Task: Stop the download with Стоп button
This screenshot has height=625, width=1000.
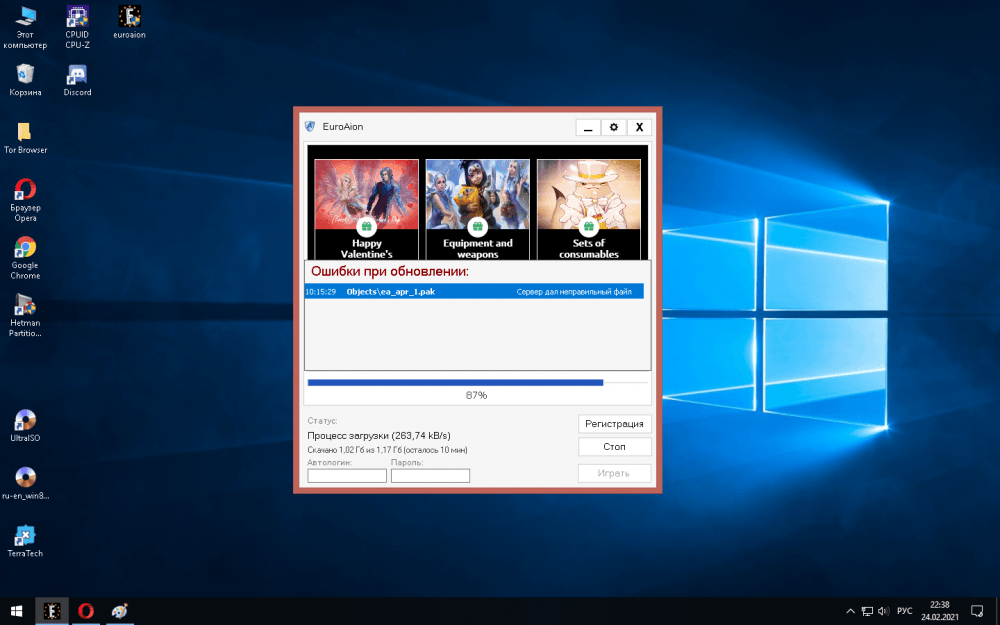Action: [614, 447]
